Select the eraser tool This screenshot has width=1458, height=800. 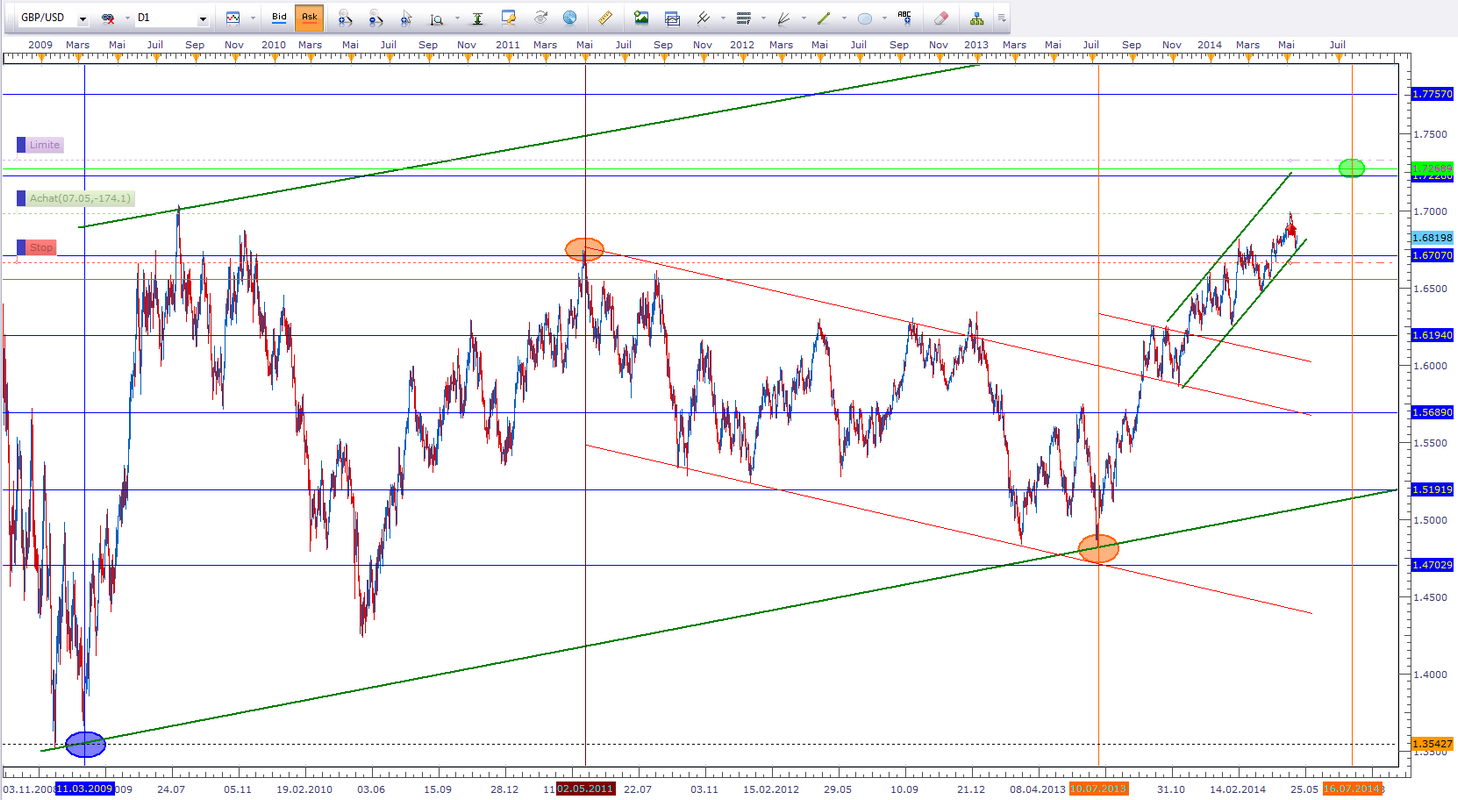(940, 18)
